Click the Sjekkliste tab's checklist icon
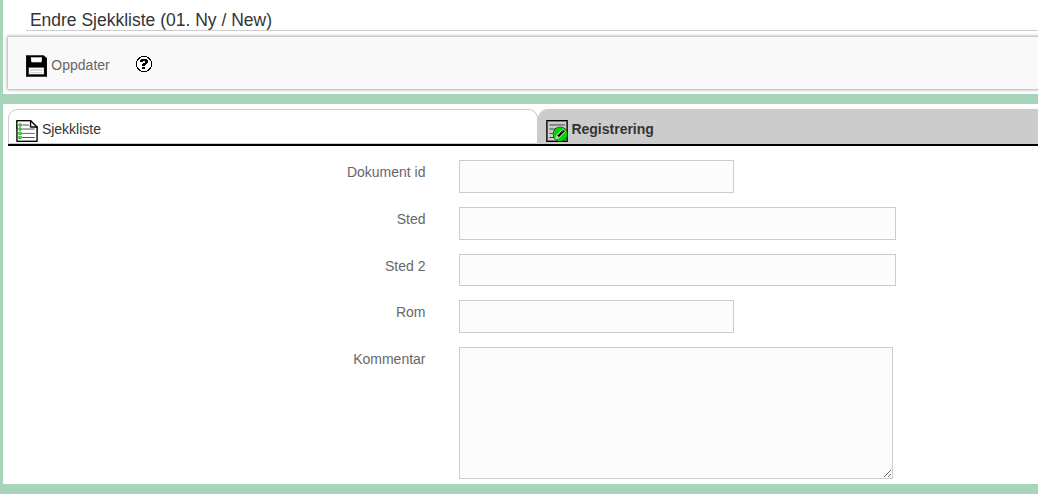 point(27,130)
